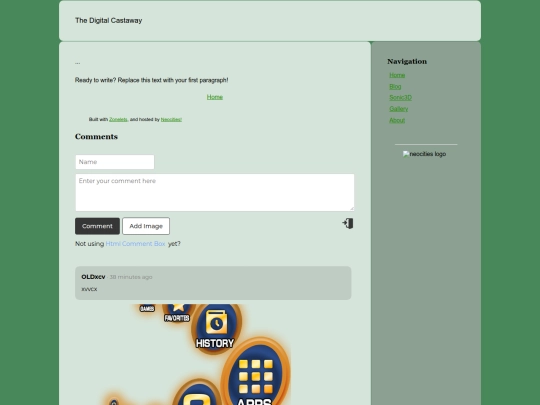Click the Add Image button
The width and height of the screenshot is (540, 405).
click(146, 226)
